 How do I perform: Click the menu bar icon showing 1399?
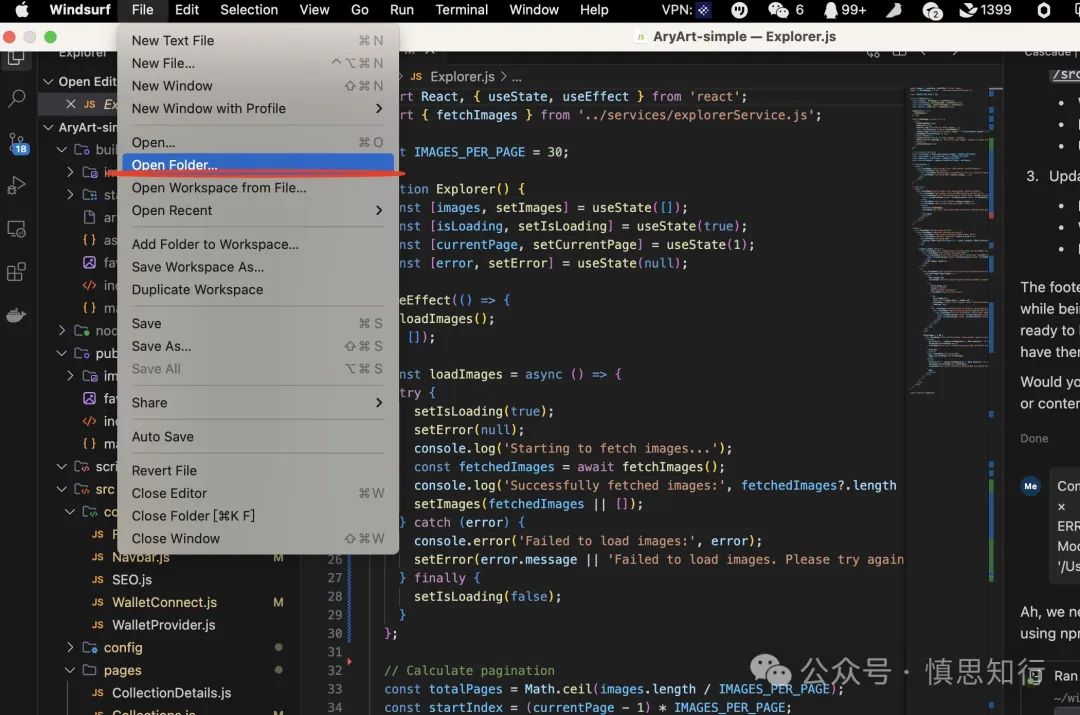click(986, 10)
